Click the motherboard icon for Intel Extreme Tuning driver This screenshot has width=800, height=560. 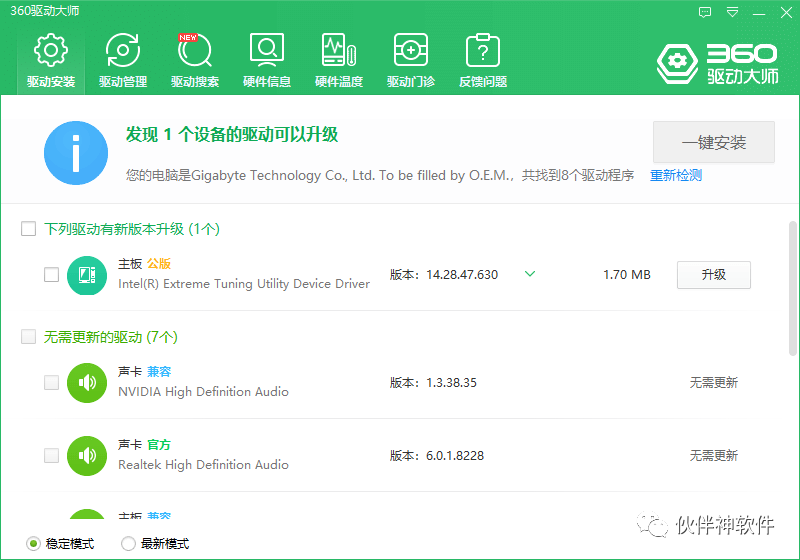point(87,275)
